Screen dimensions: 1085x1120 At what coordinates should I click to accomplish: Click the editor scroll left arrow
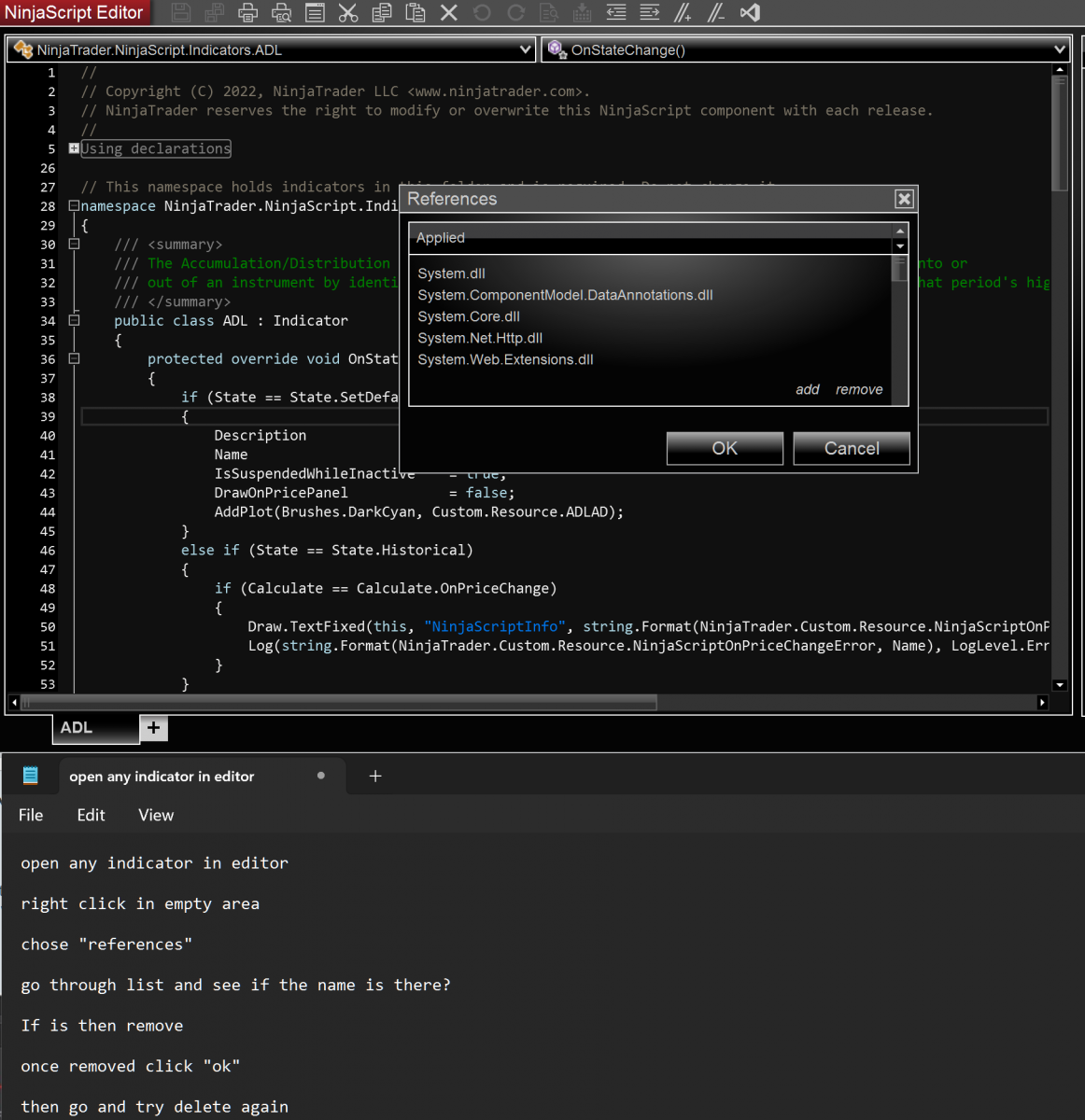(x=14, y=702)
